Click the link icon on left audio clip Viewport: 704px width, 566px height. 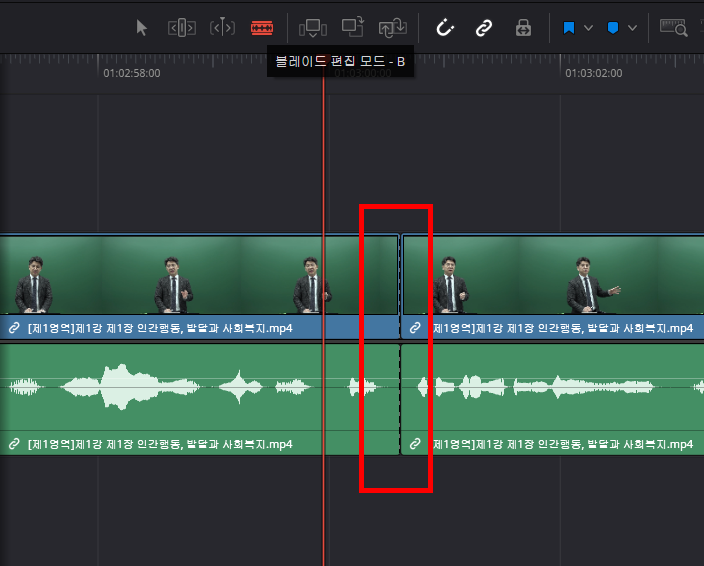14,444
